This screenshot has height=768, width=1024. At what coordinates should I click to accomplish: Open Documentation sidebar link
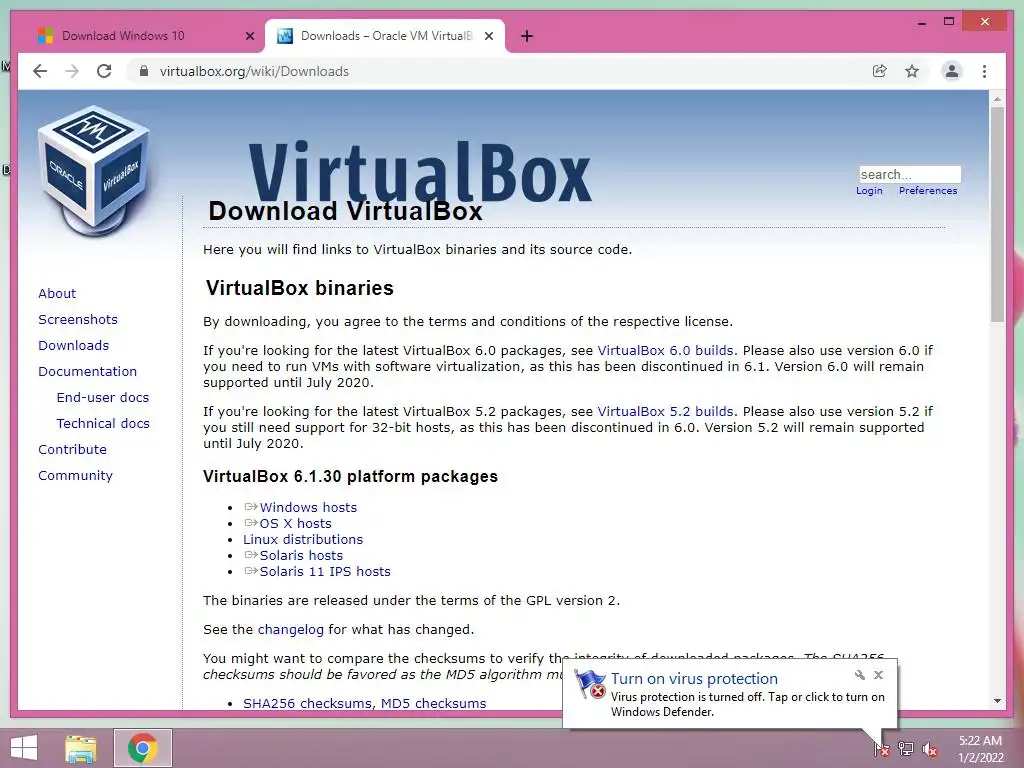tap(88, 372)
